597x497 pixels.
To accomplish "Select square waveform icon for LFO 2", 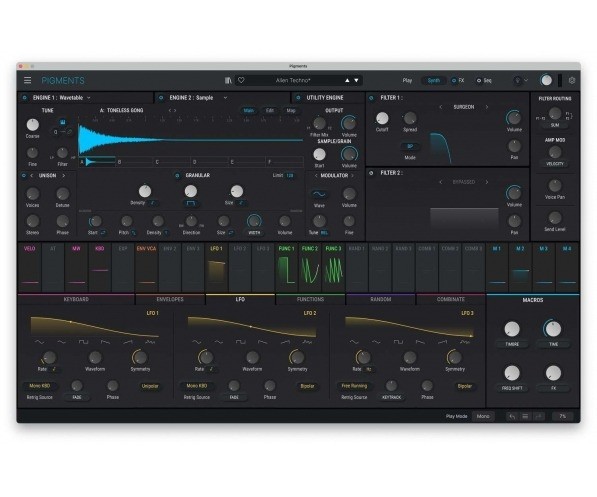I will pos(241,342).
